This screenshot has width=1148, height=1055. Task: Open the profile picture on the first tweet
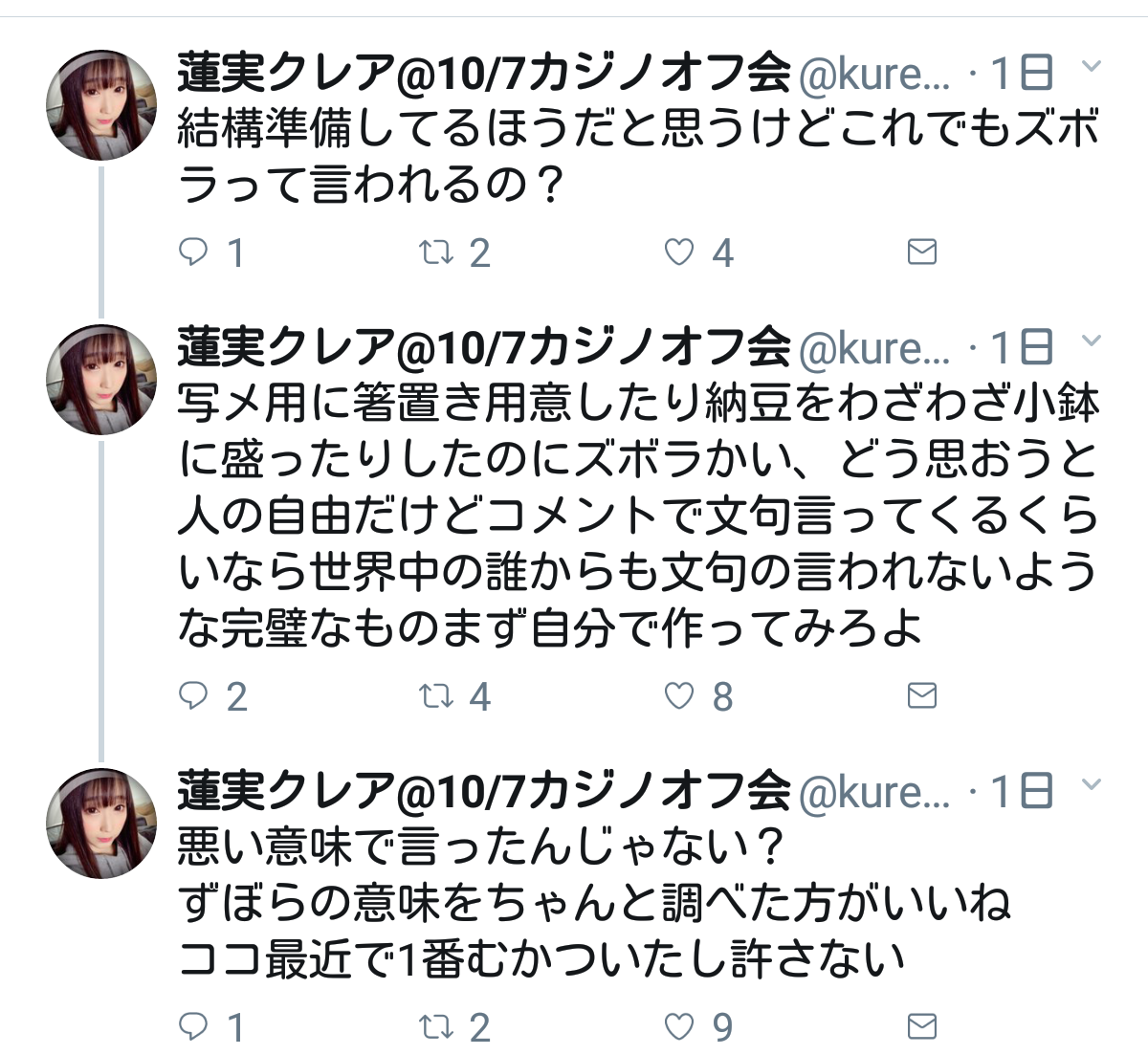(101, 105)
